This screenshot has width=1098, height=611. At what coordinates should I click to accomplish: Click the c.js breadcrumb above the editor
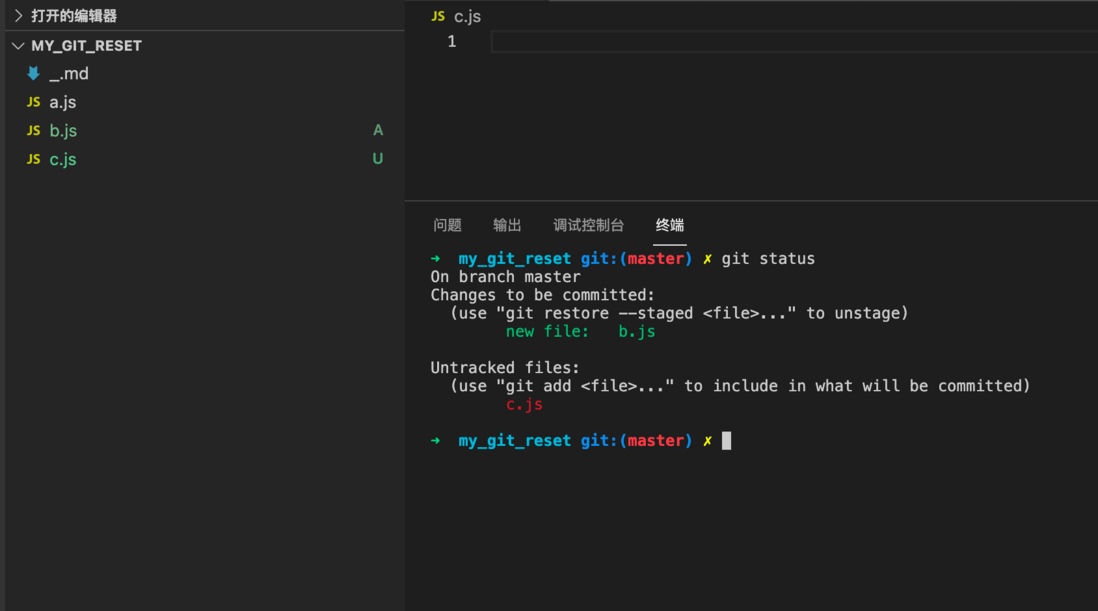[x=467, y=16]
